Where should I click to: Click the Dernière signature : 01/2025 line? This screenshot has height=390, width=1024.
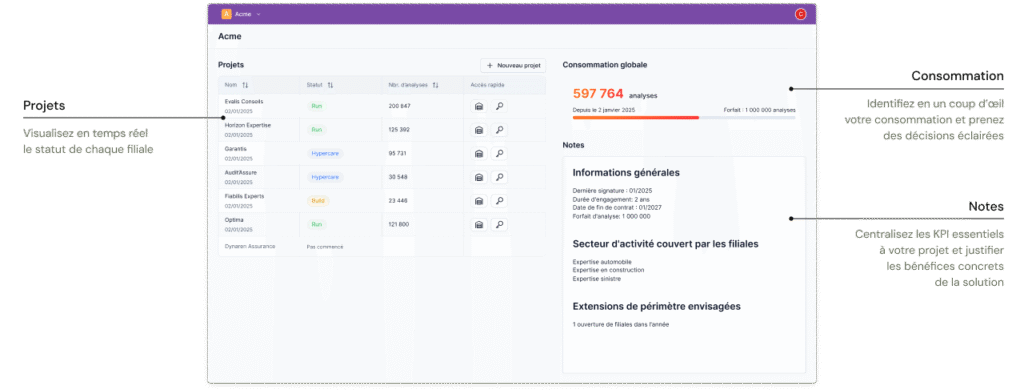pos(612,191)
